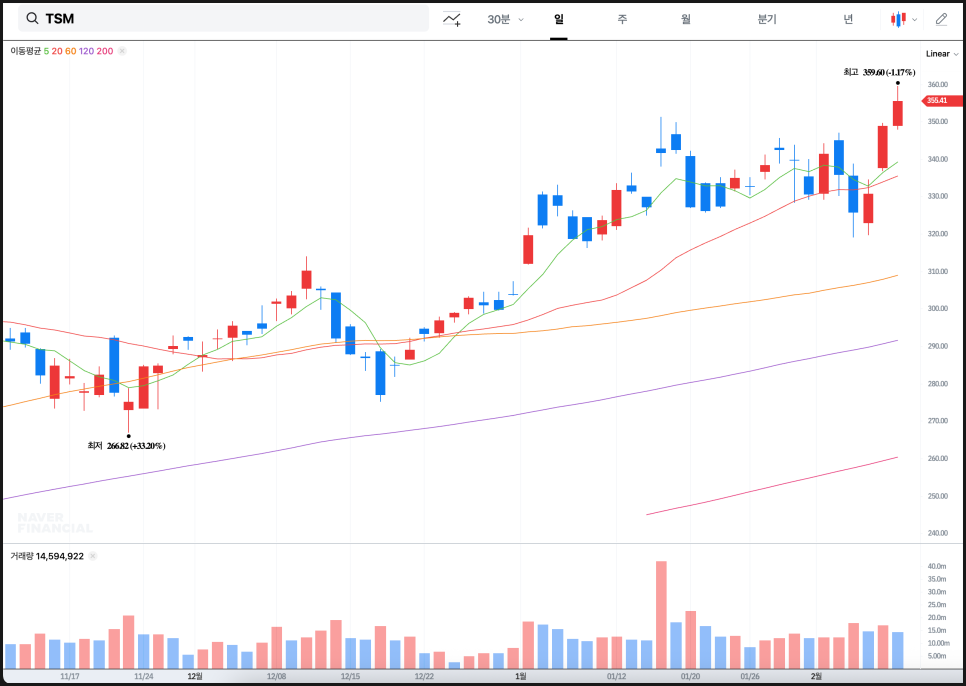Expand the 30분 minute interval dropdown
Screen dimensions: 966x686
[505, 19]
